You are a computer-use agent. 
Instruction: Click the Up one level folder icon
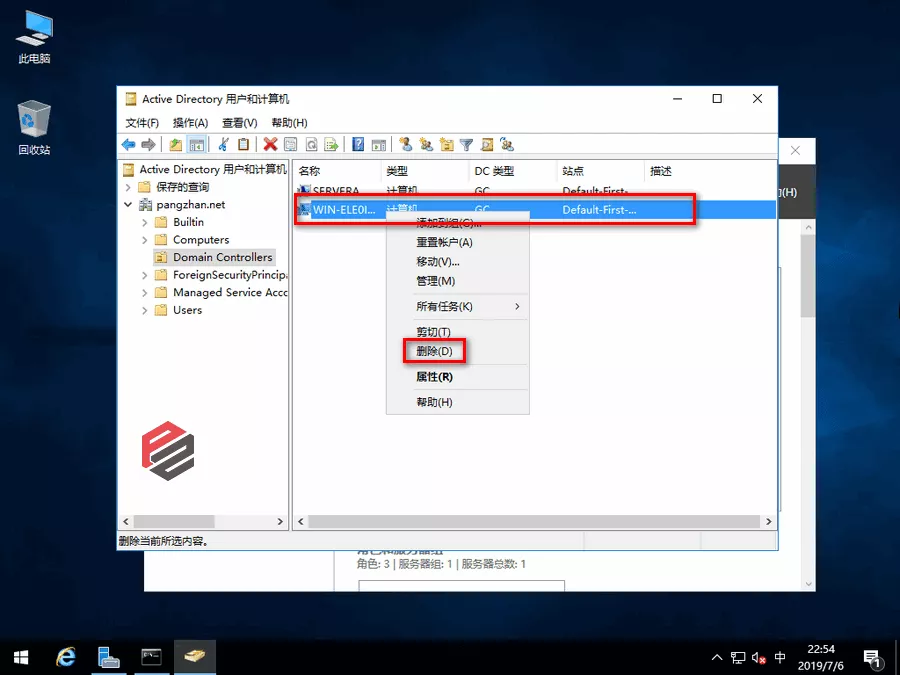(x=176, y=145)
